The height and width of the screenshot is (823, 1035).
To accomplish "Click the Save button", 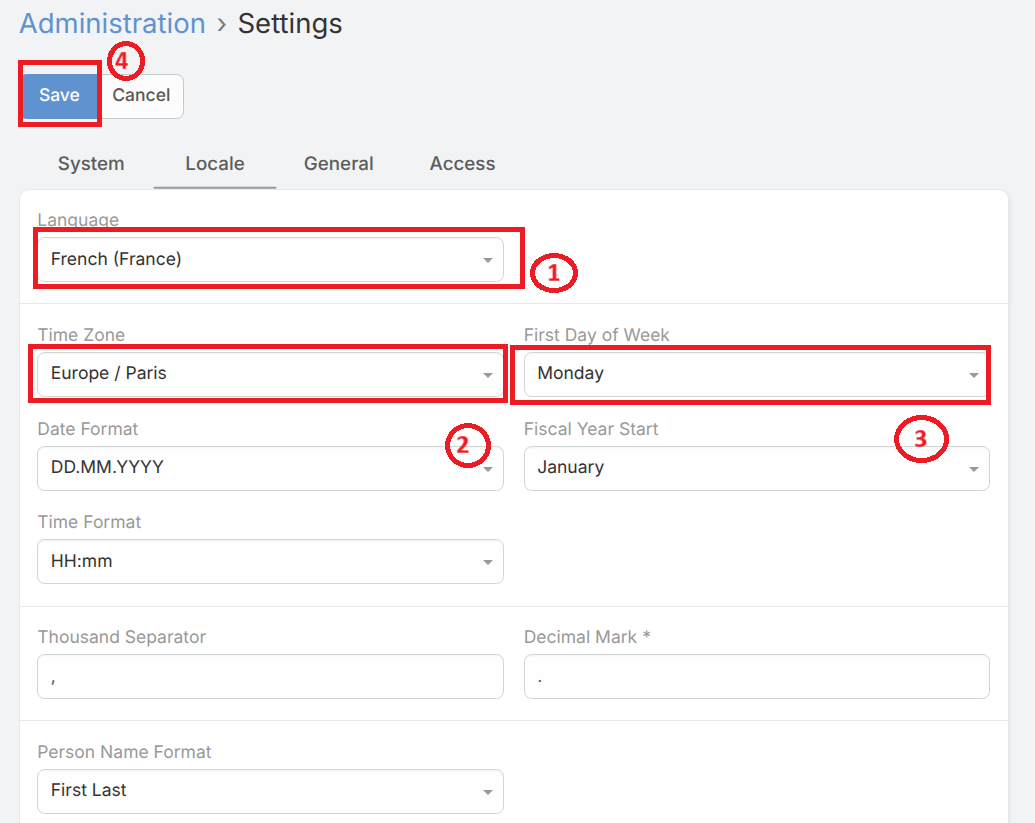I will [59, 96].
